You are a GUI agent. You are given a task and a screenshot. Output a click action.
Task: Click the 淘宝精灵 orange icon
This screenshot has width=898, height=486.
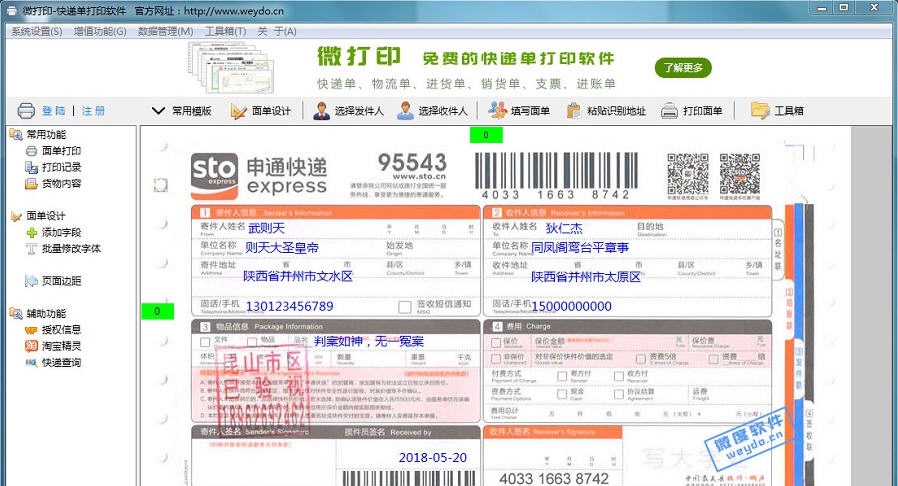tap(31, 346)
